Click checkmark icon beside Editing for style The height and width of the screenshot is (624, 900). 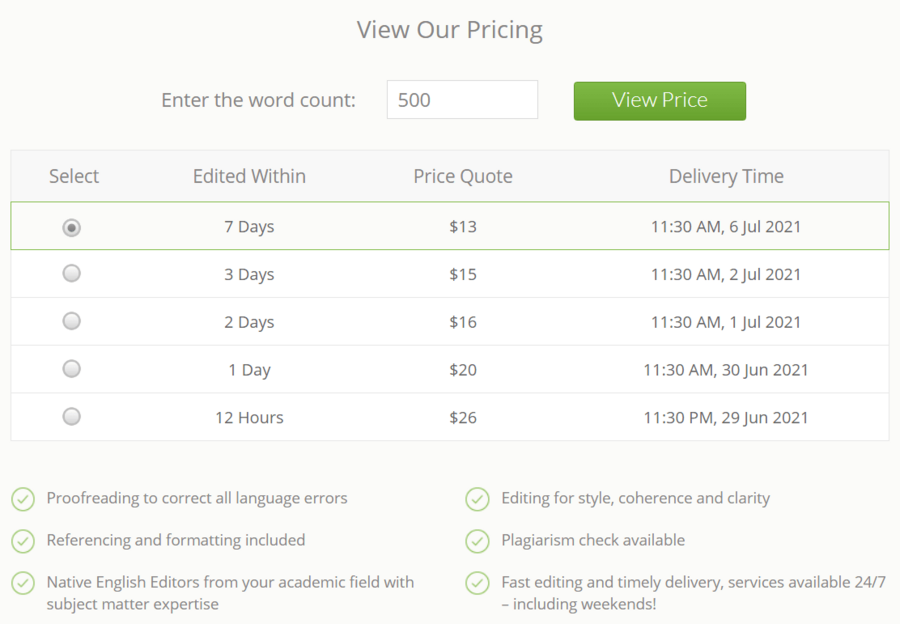pos(478,499)
